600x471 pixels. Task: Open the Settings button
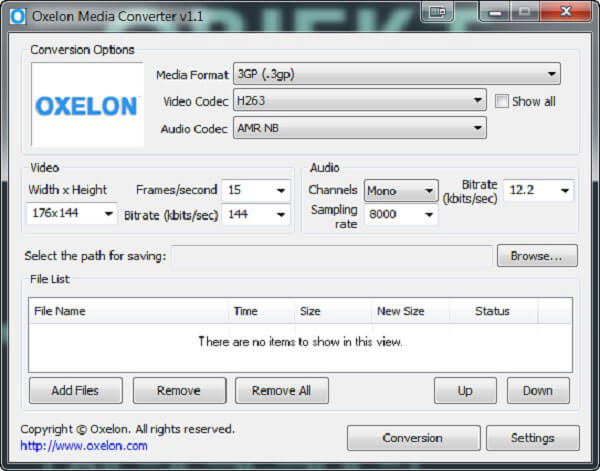pos(533,438)
